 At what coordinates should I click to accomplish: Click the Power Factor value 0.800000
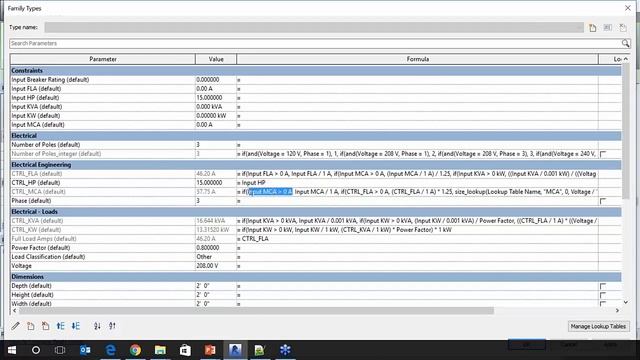[x=216, y=248]
